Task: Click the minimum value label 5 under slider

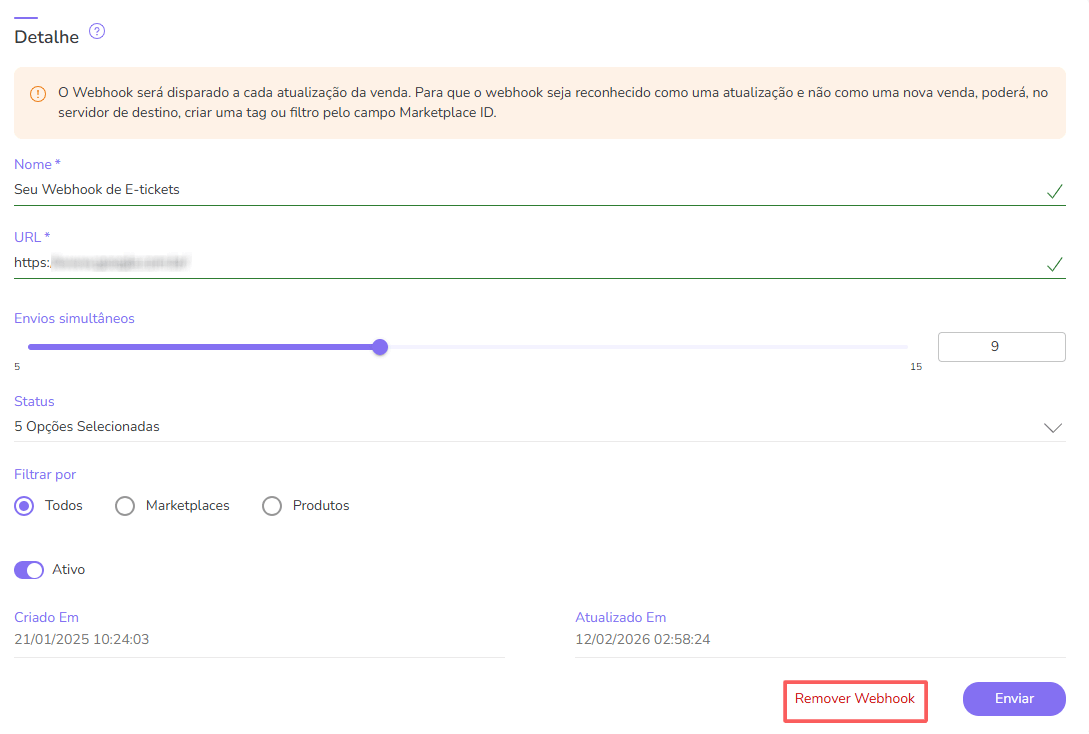Action: point(16,367)
